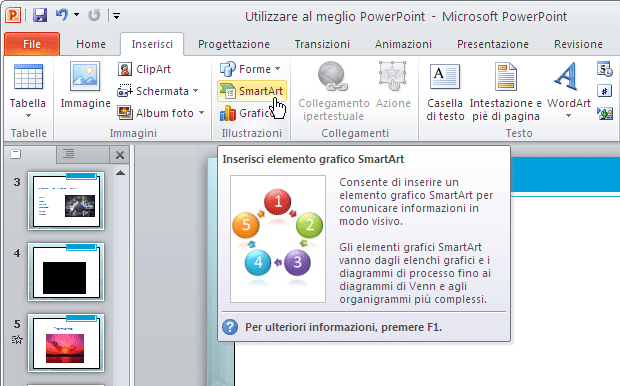This screenshot has width=620, height=386.
Task: Insert a SmartArt graphic
Action: [x=251, y=91]
